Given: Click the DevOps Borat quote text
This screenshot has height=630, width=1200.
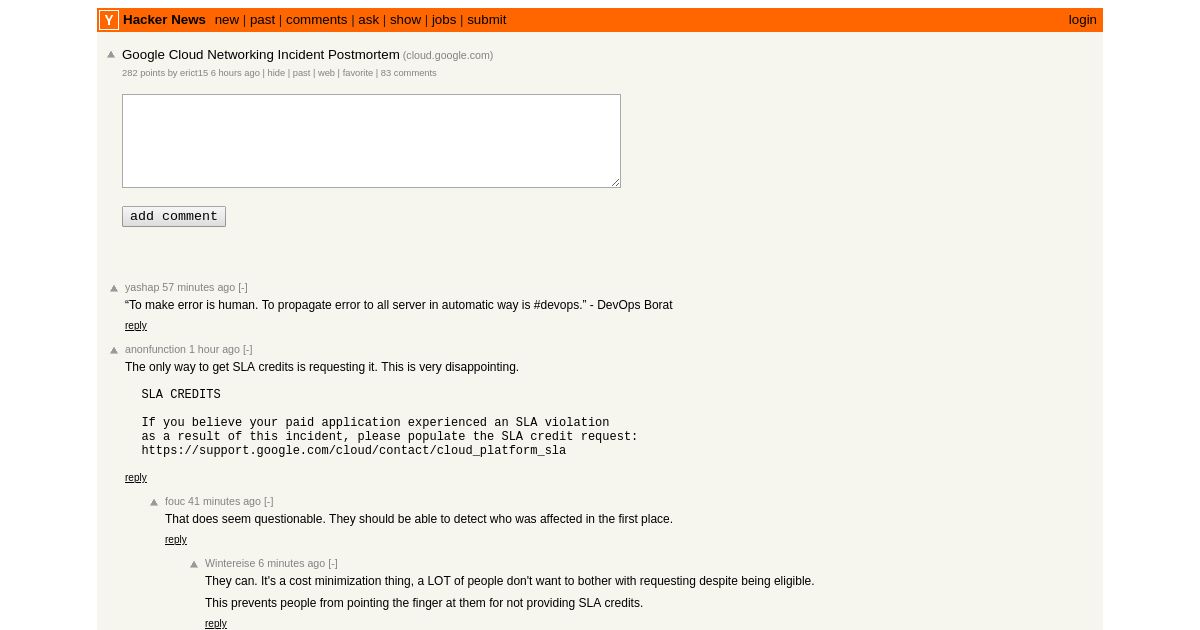Looking at the screenshot, I should point(399,305).
